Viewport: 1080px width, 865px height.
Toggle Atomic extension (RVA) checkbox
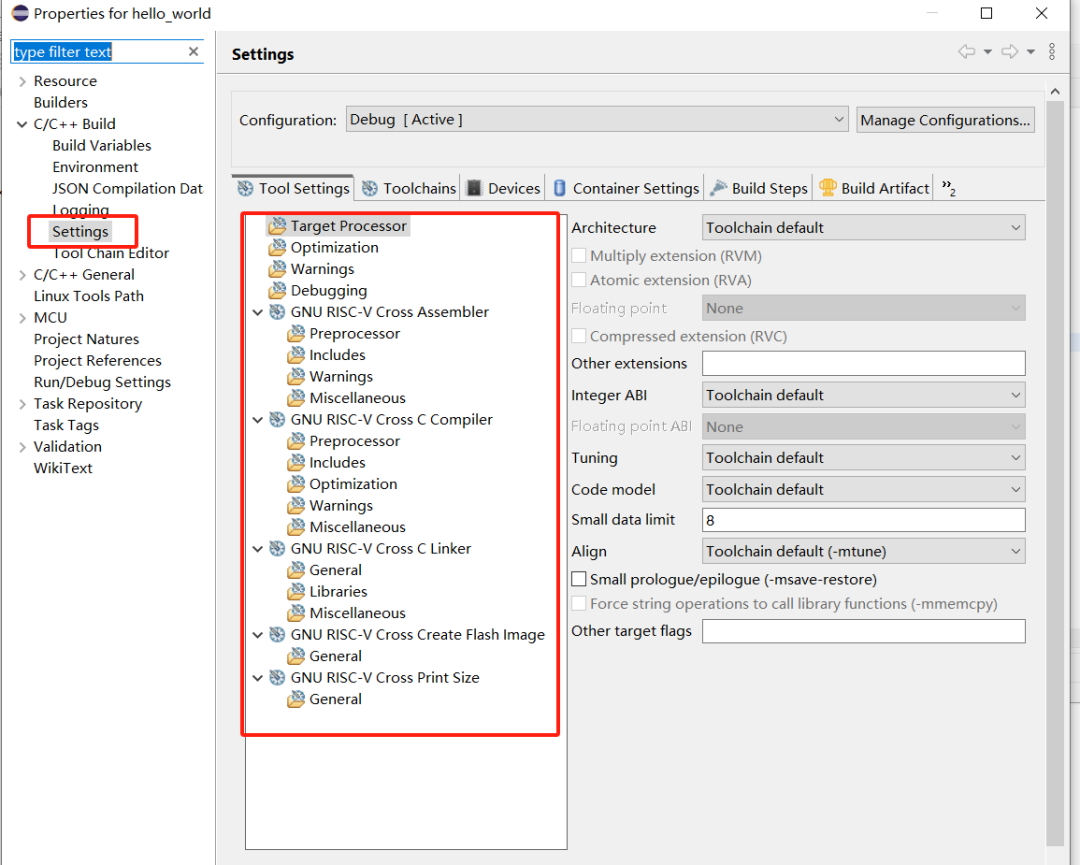(579, 280)
